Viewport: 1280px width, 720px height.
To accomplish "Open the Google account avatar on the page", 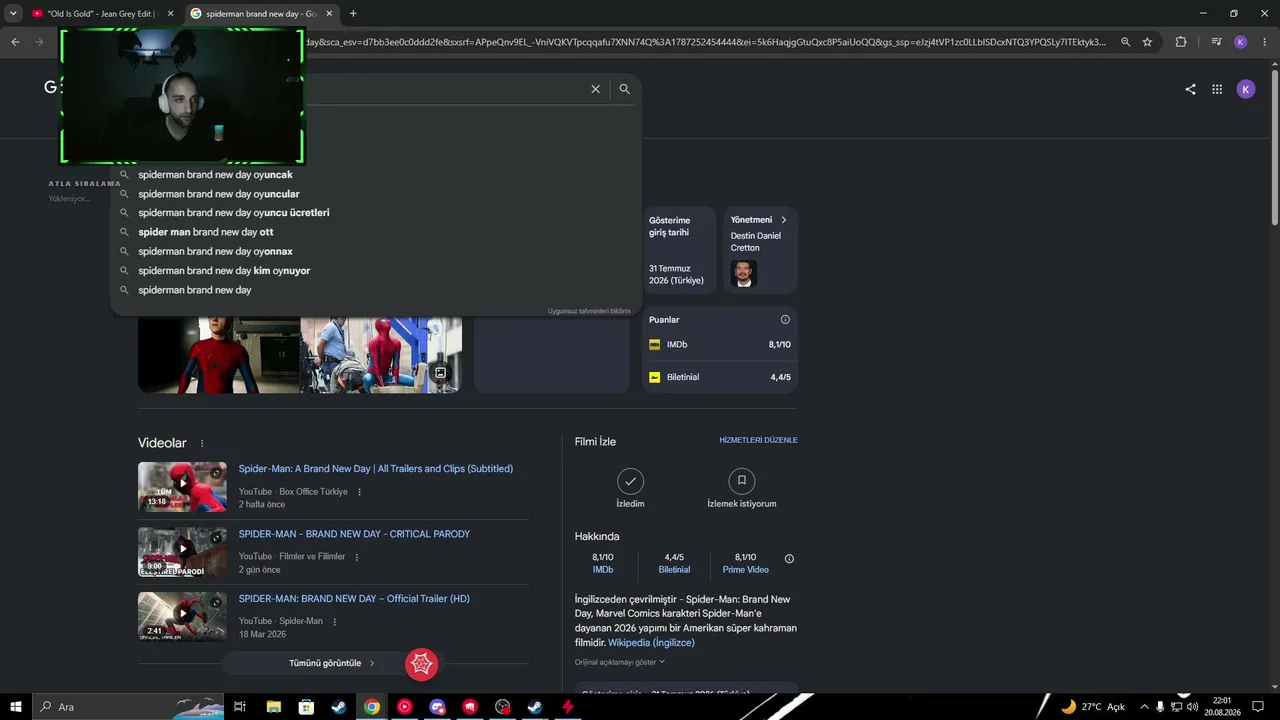I will (1246, 89).
